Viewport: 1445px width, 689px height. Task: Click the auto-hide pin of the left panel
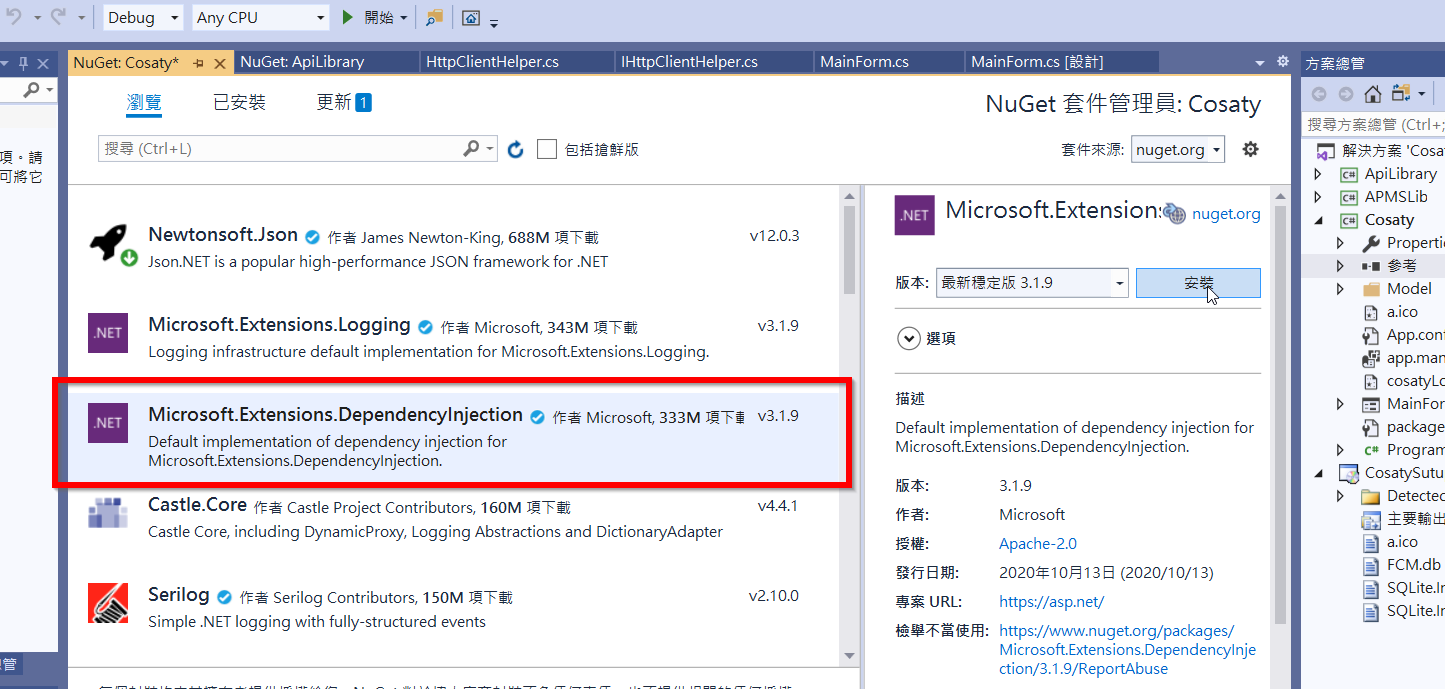coord(24,63)
